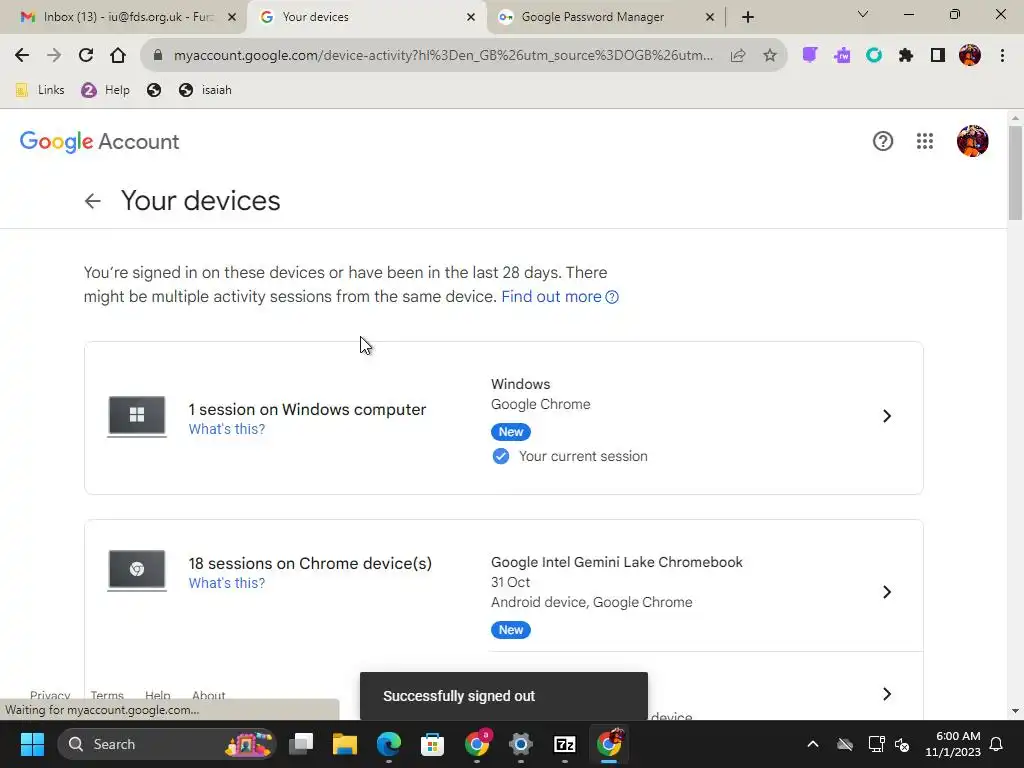Open the browser home page
The width and height of the screenshot is (1024, 768).
[118, 56]
